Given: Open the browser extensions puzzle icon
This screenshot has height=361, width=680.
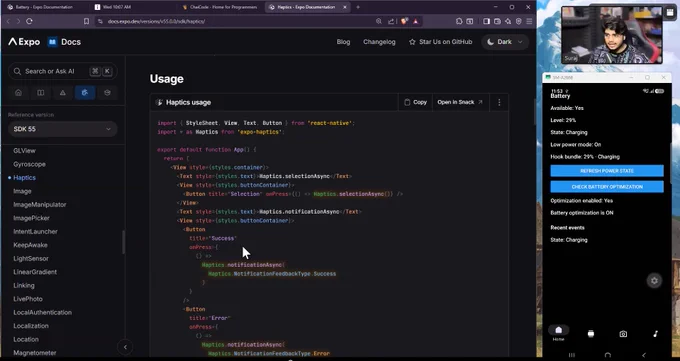Looking at the screenshot, I should coord(459,21).
